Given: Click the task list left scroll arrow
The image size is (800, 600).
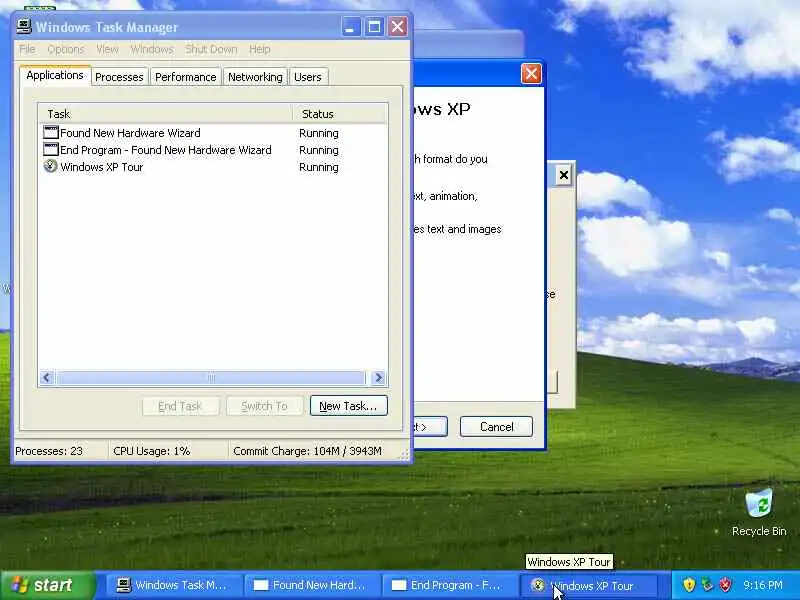Looking at the screenshot, I should pos(47,378).
